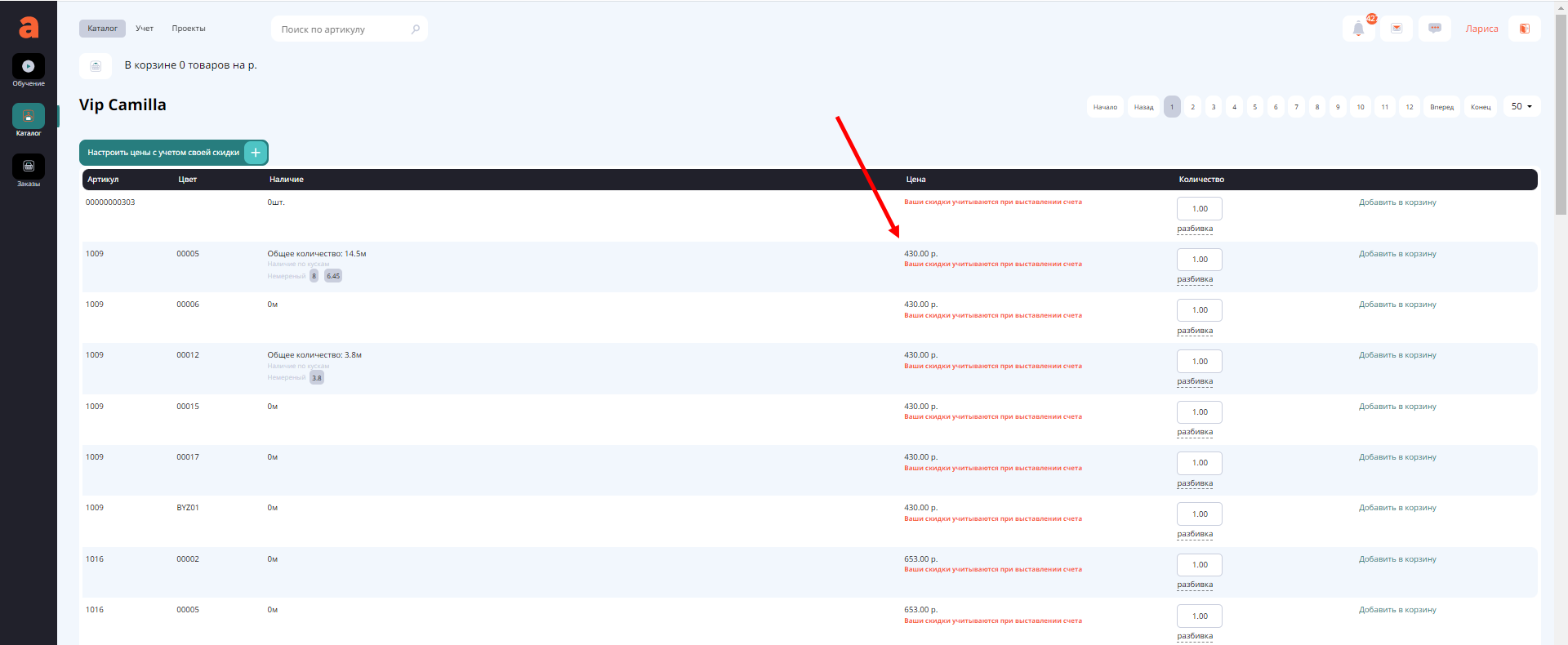Viewport: 1568px width, 645px height.
Task: Add article 1009 color 00005 to cart
Action: pos(1396,254)
